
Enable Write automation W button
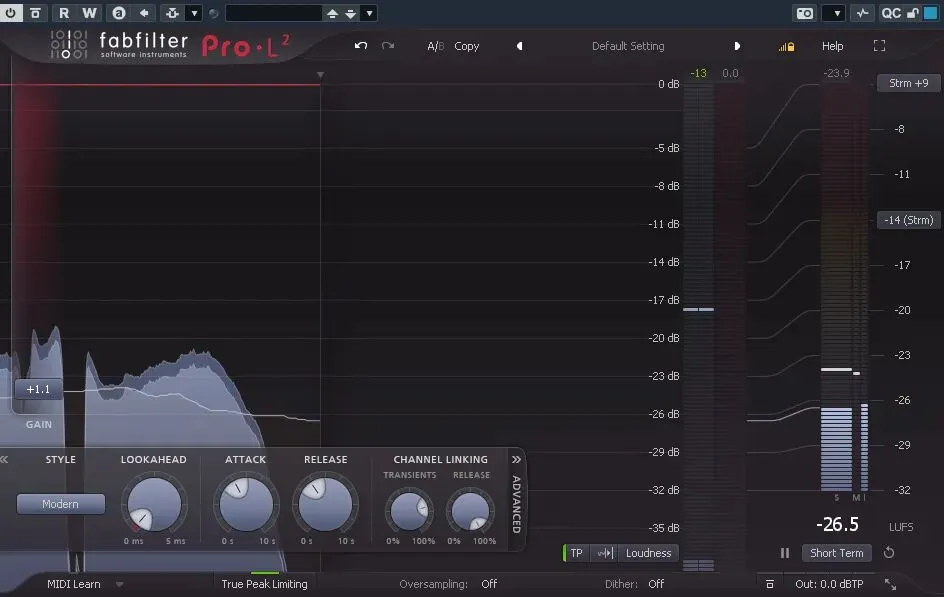89,13
